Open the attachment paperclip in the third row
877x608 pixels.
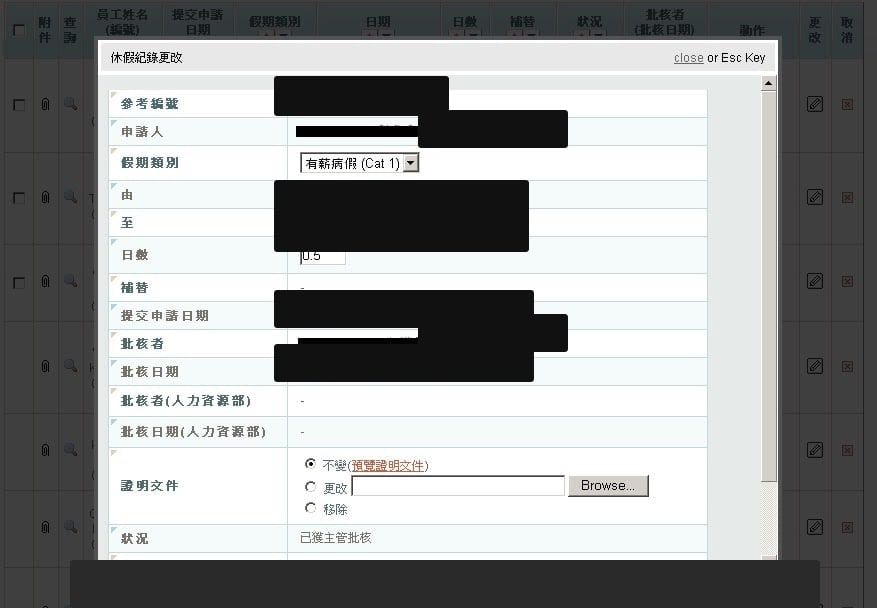(45, 281)
